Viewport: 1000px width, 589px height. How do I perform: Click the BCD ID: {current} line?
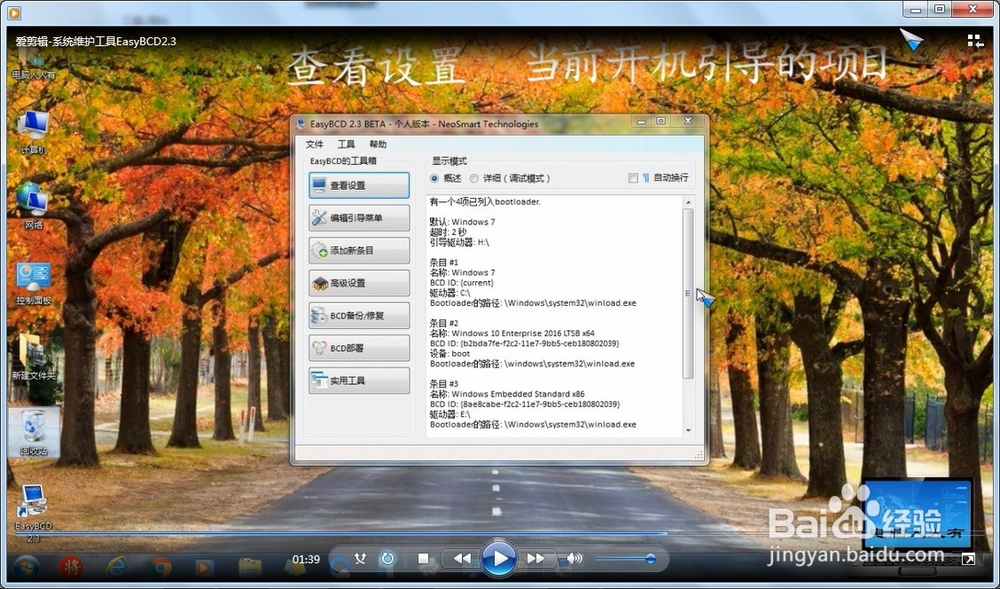[462, 282]
